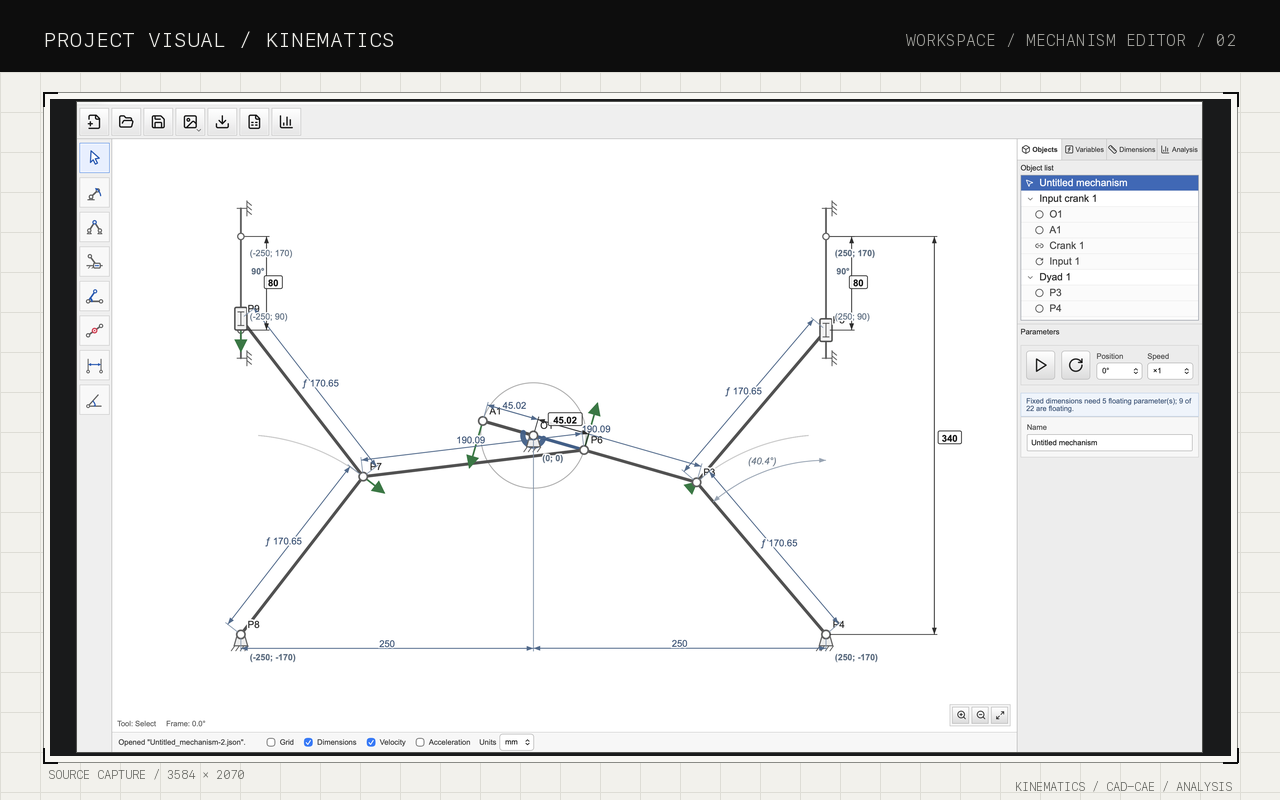
Task: Click the Name input field
Action: [x=1109, y=442]
